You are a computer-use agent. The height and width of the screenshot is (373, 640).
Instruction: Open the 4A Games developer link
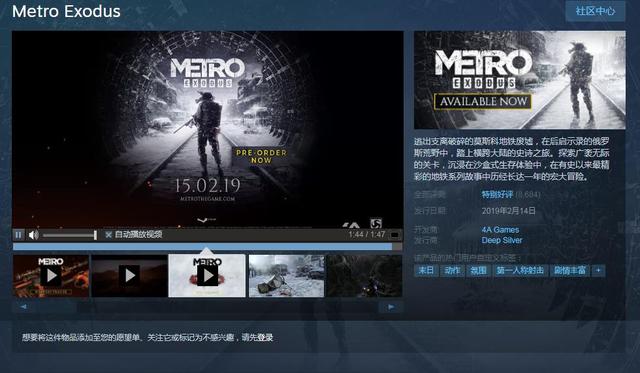[500, 230]
